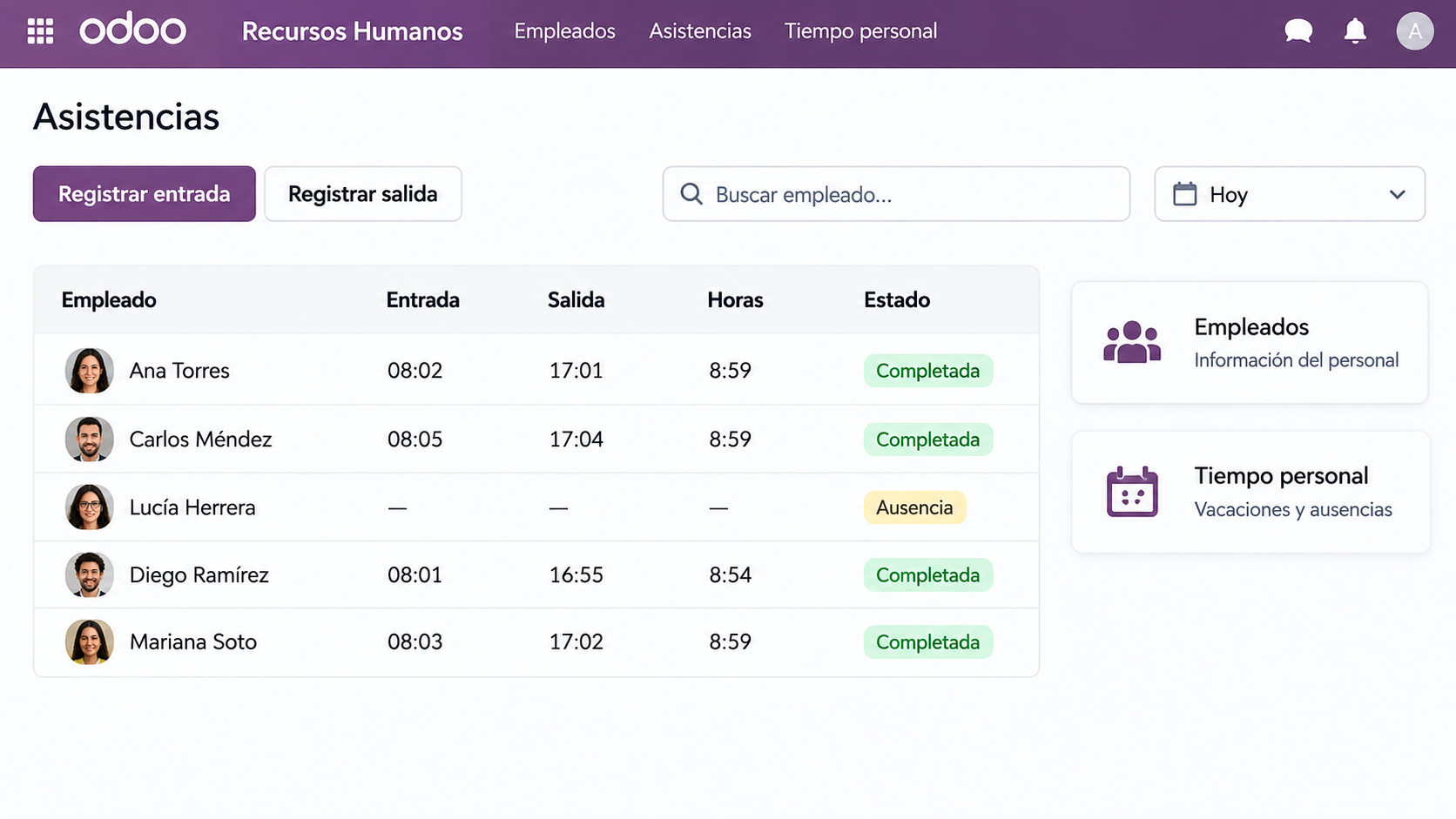Select the Diego Ramírez name

(x=199, y=574)
